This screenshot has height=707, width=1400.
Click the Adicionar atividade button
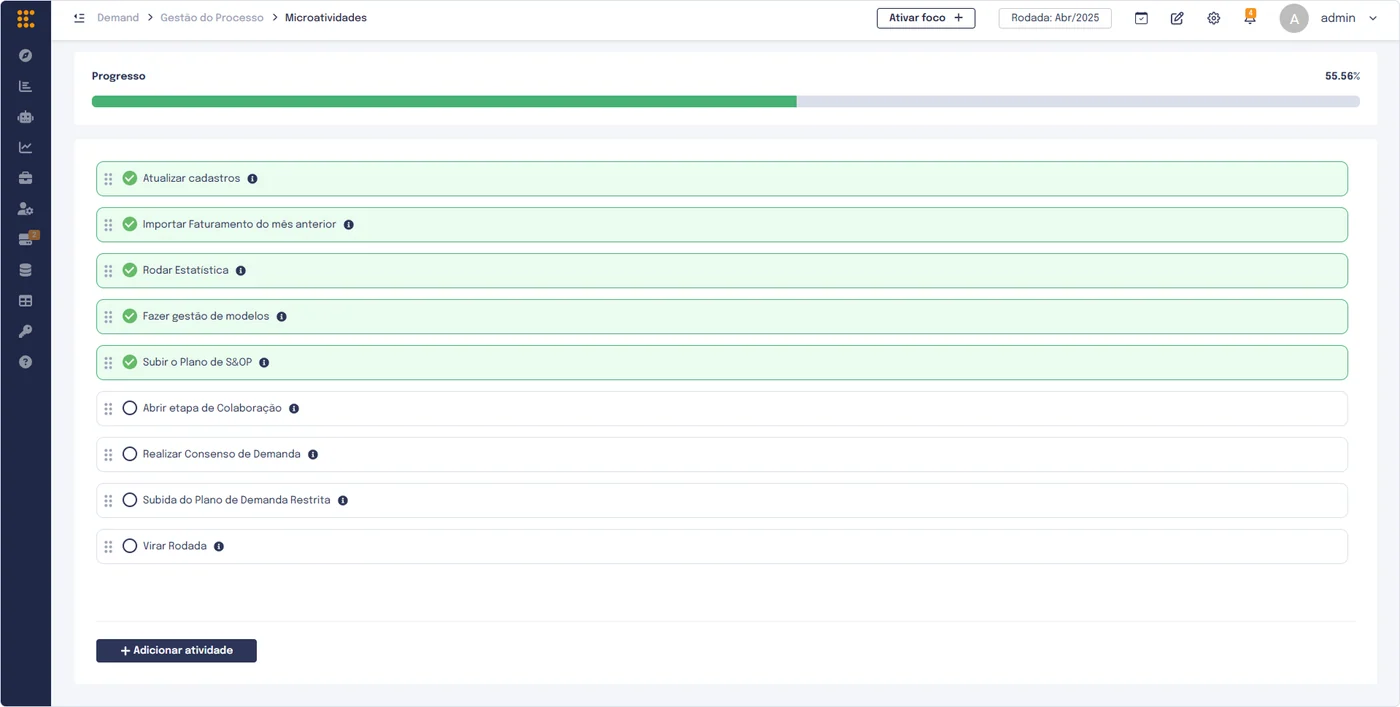[176, 651]
